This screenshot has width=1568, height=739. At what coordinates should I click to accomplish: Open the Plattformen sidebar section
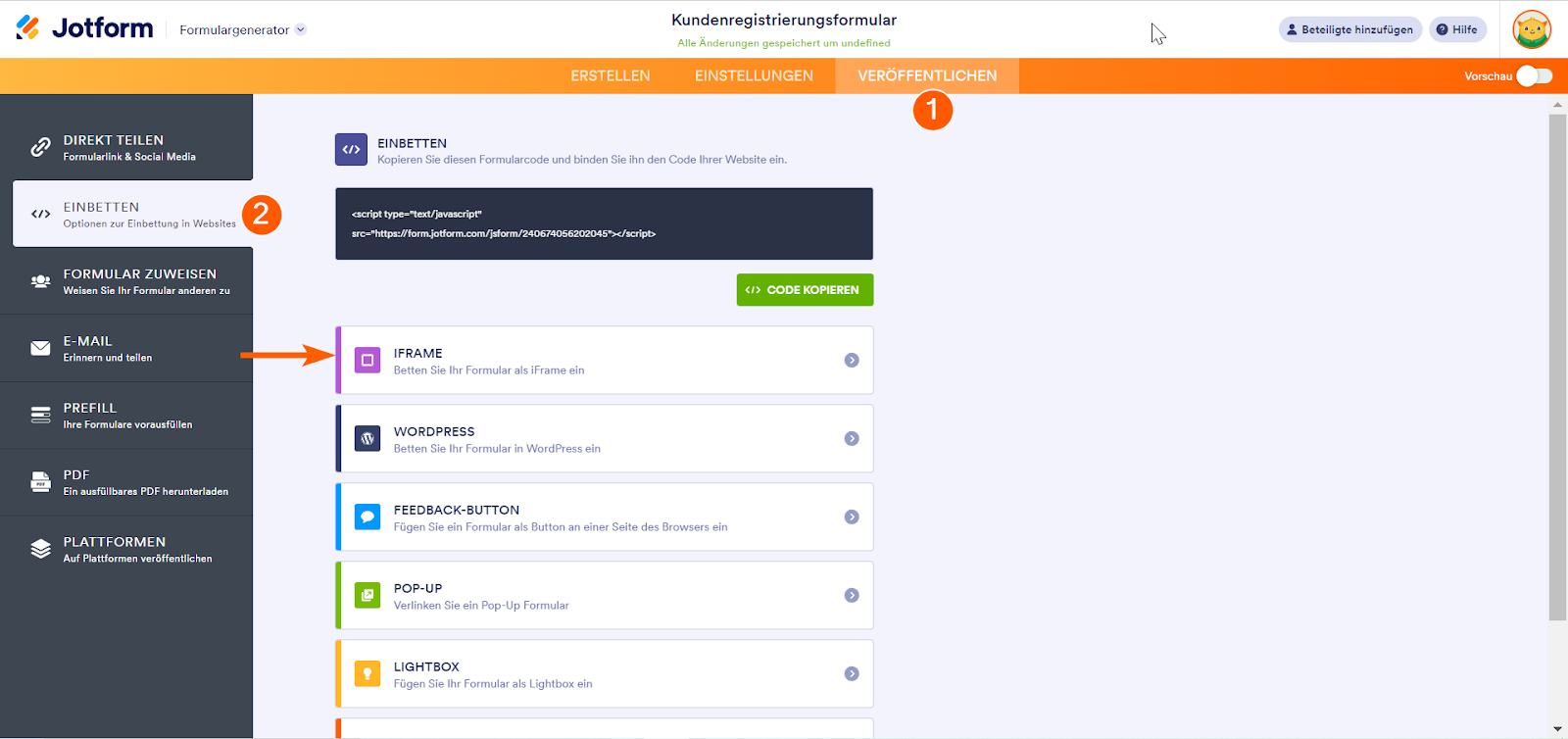tap(126, 549)
